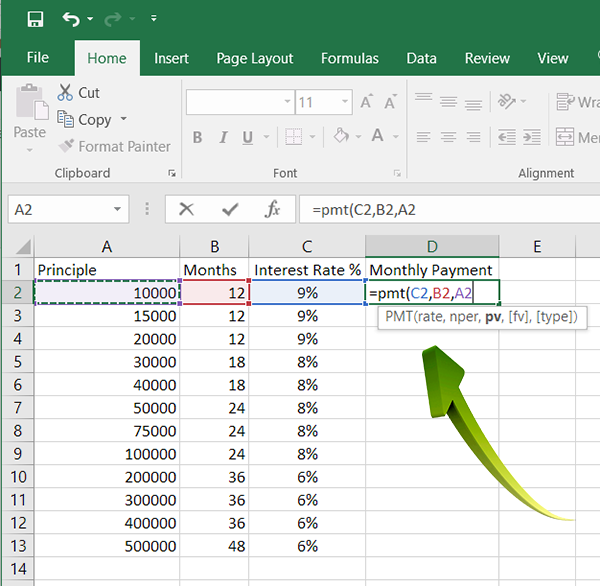Open the font size 11 dropdown
The height and width of the screenshot is (586, 600).
345,102
